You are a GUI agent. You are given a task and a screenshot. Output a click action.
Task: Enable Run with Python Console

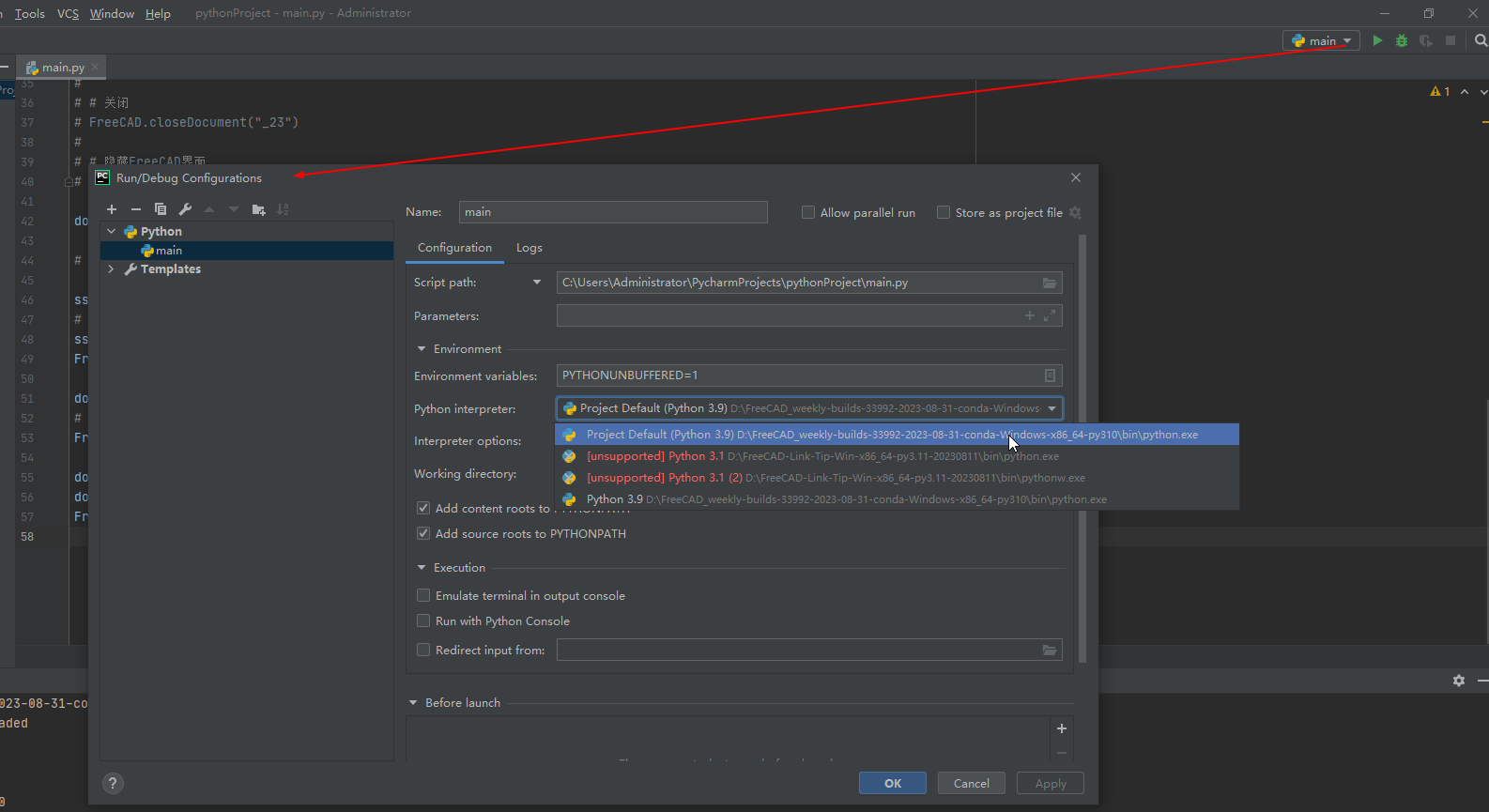(x=423, y=620)
